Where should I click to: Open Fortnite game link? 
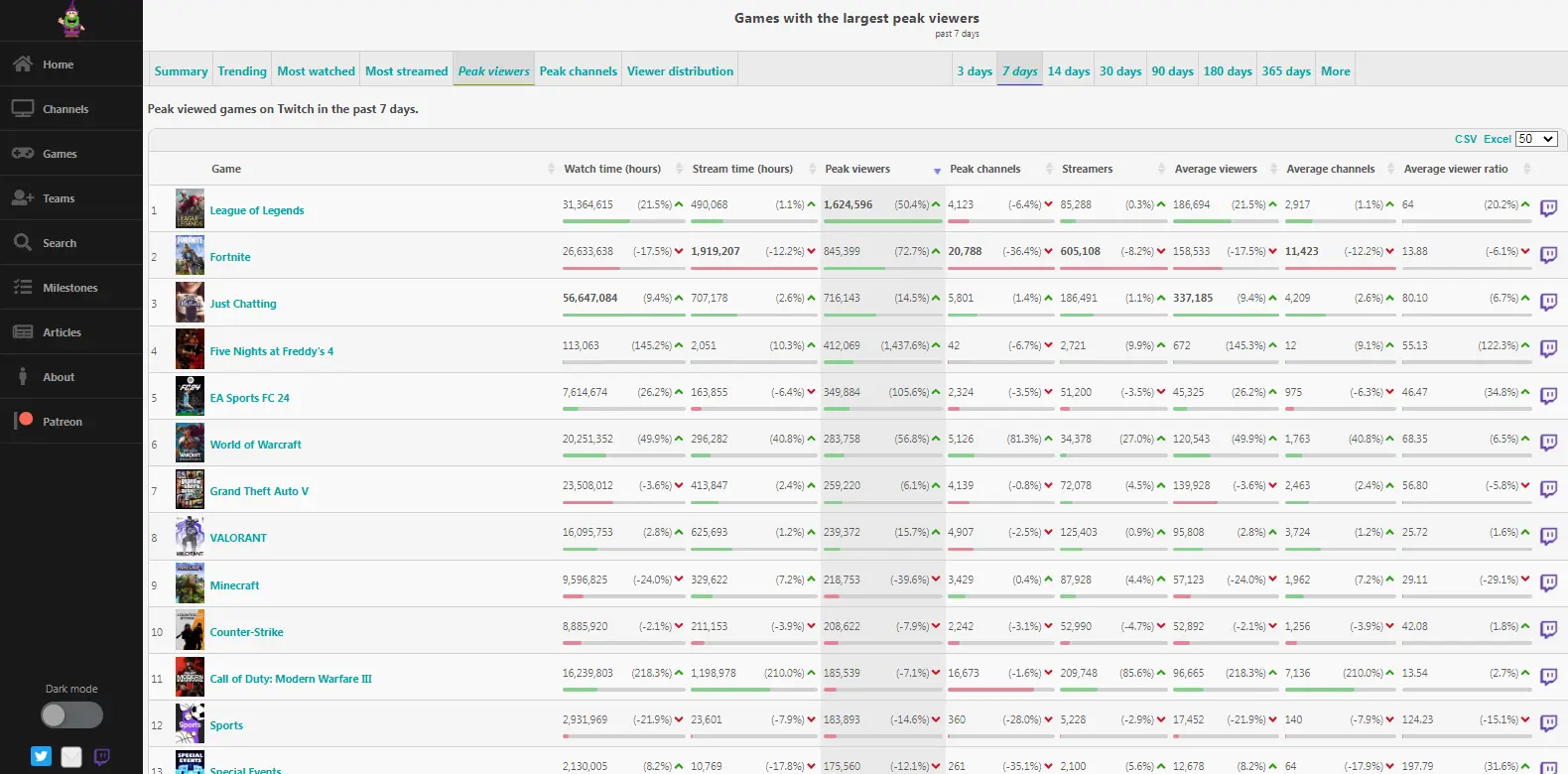point(230,257)
